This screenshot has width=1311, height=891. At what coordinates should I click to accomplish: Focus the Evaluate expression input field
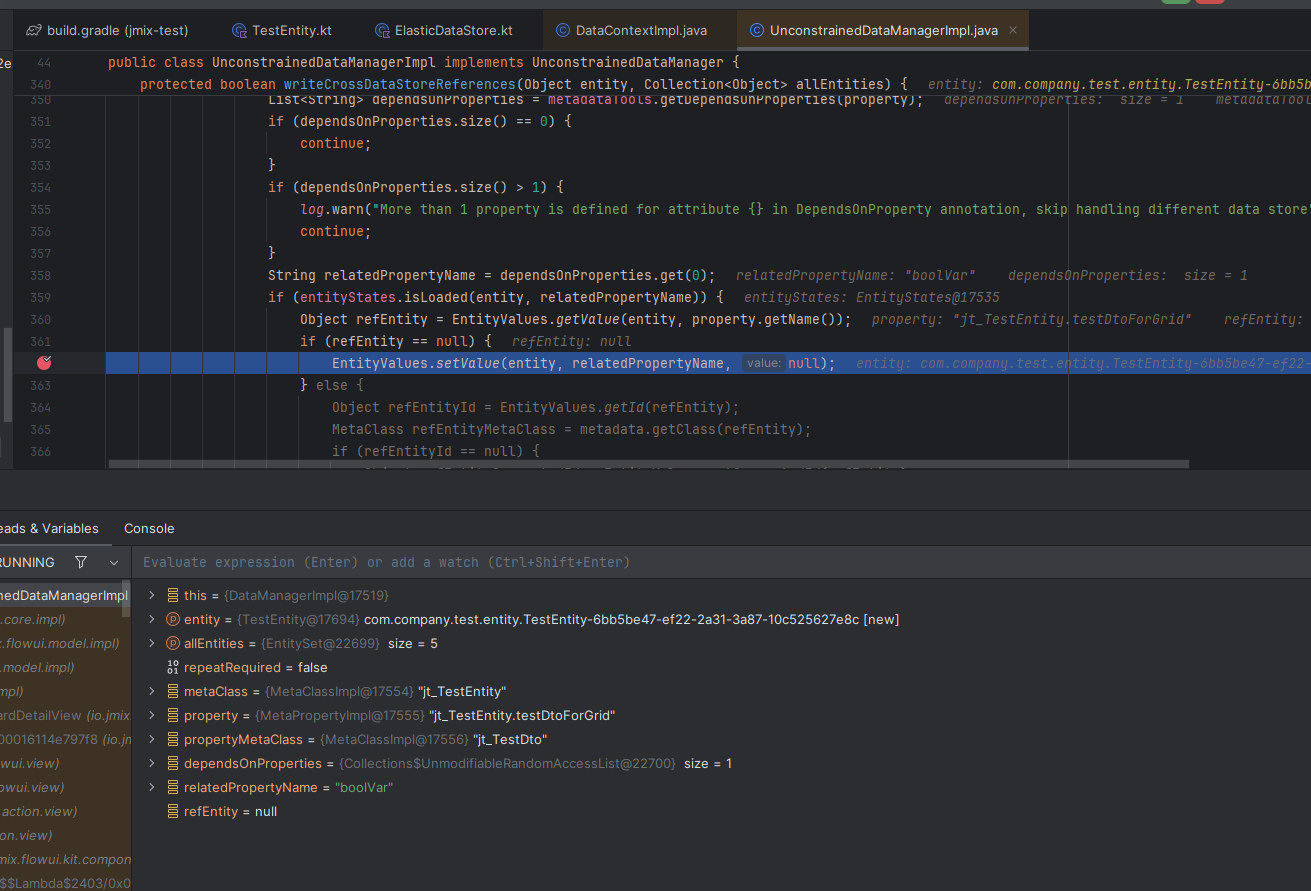720,562
